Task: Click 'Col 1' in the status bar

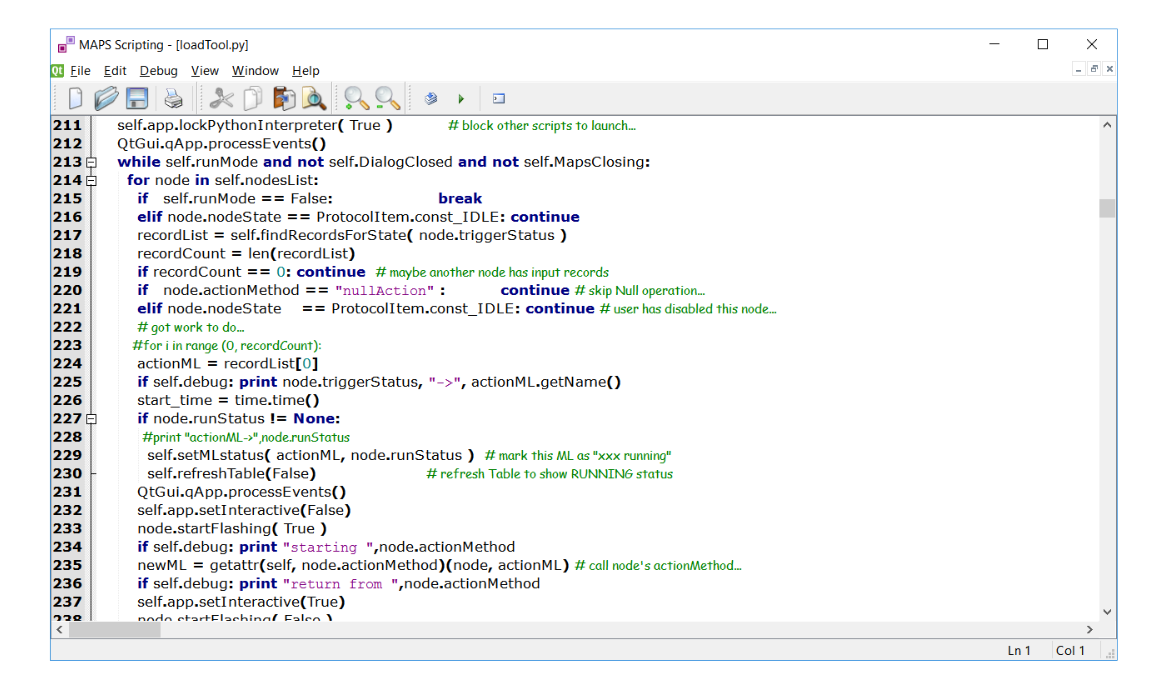Action: click(1070, 650)
